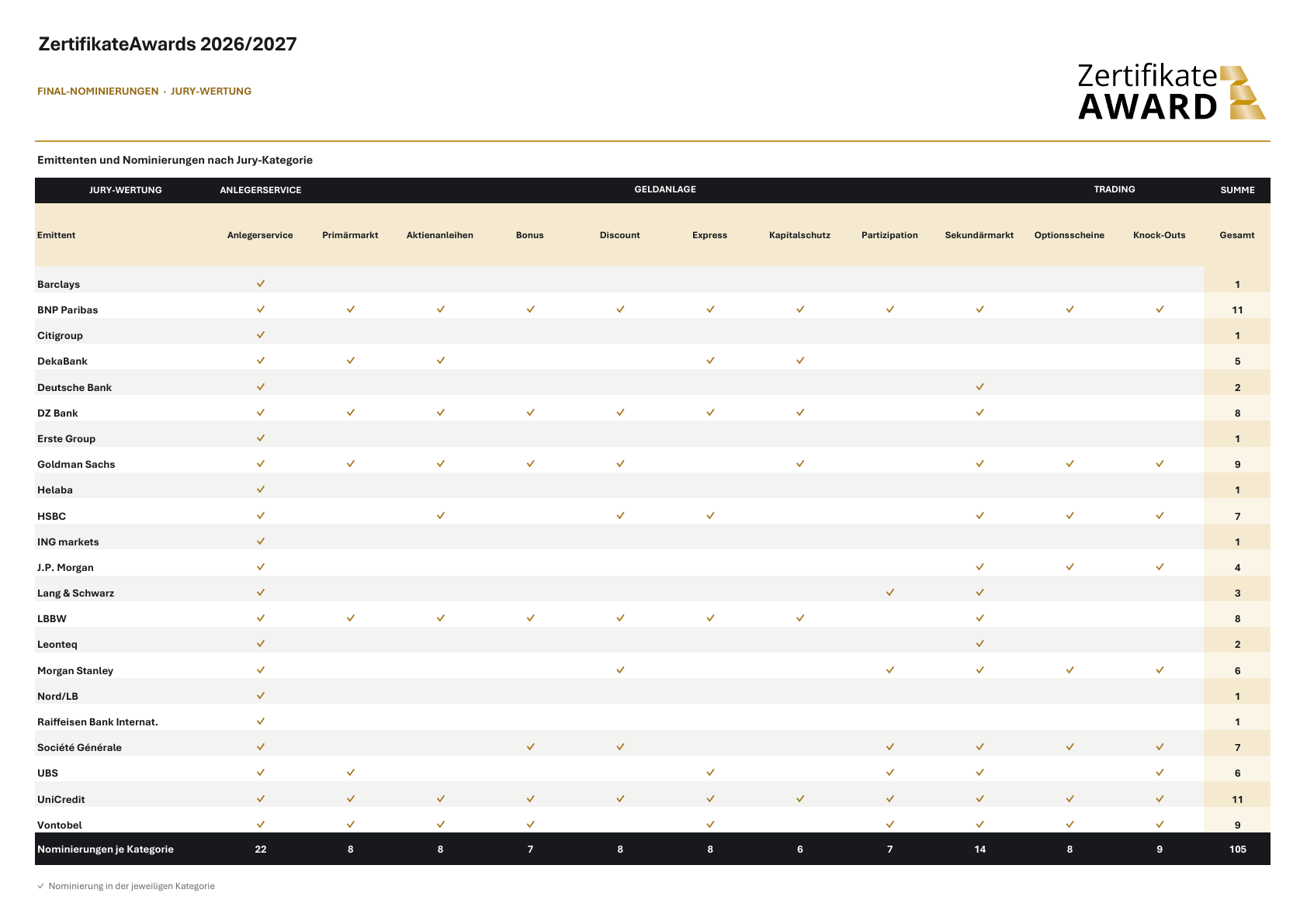Click Société Générale's Bonus checkmark
The width and height of the screenshot is (1307, 924).
(530, 747)
